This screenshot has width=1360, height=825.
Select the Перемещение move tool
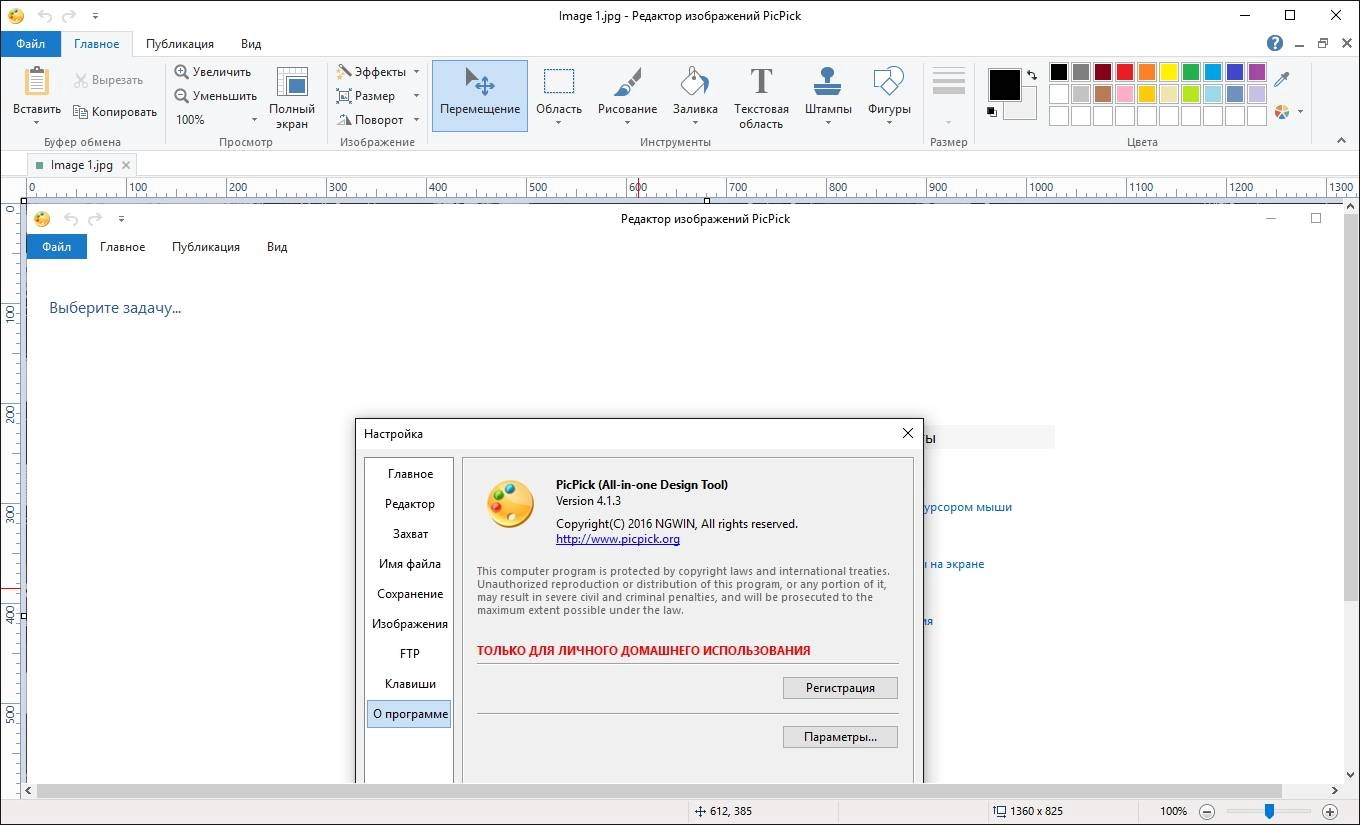coord(480,96)
